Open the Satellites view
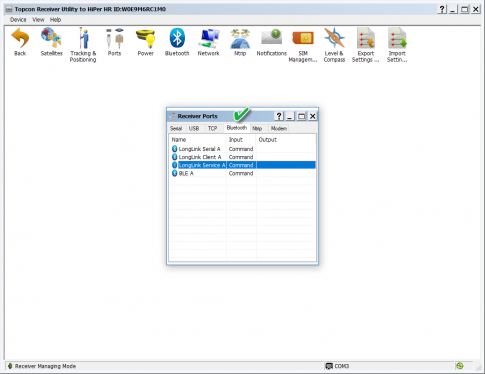 point(51,38)
